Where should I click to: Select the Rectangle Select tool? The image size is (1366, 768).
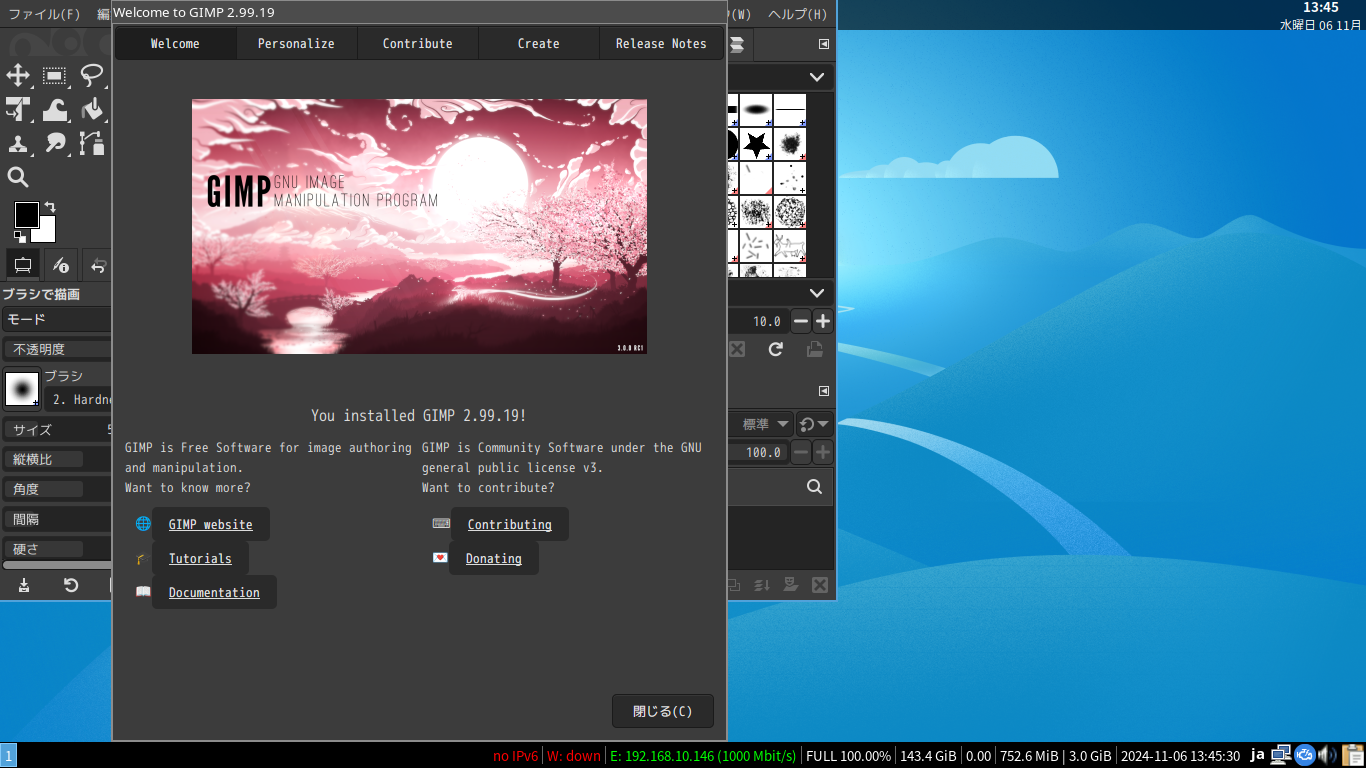pos(55,76)
